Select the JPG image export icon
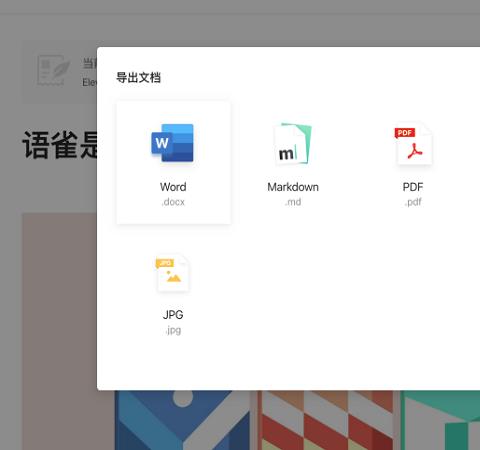This screenshot has width=480, height=450. click(172, 273)
